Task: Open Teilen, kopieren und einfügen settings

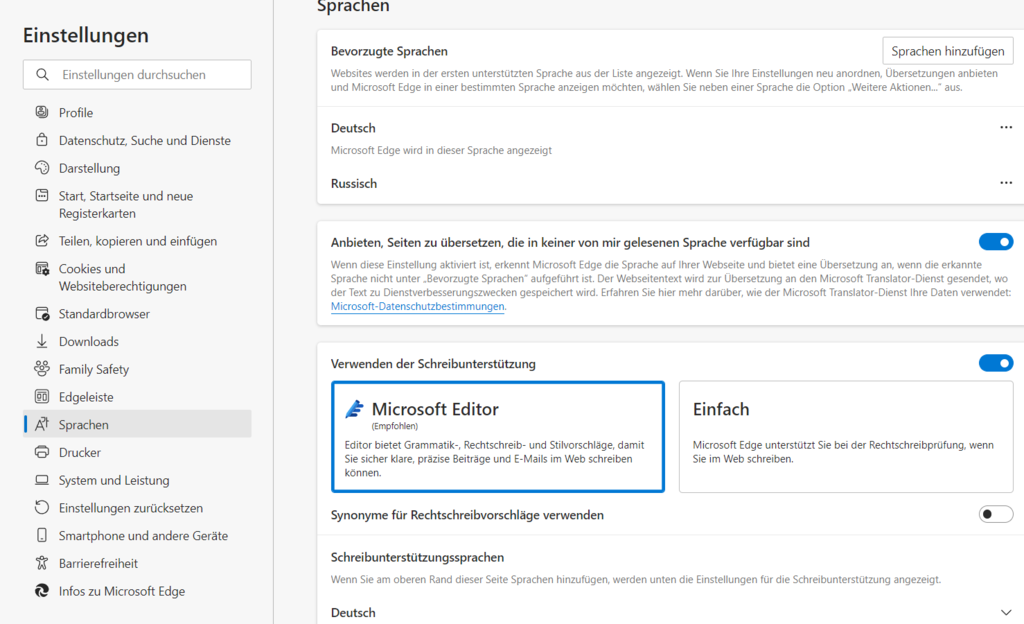Action: pos(137,241)
